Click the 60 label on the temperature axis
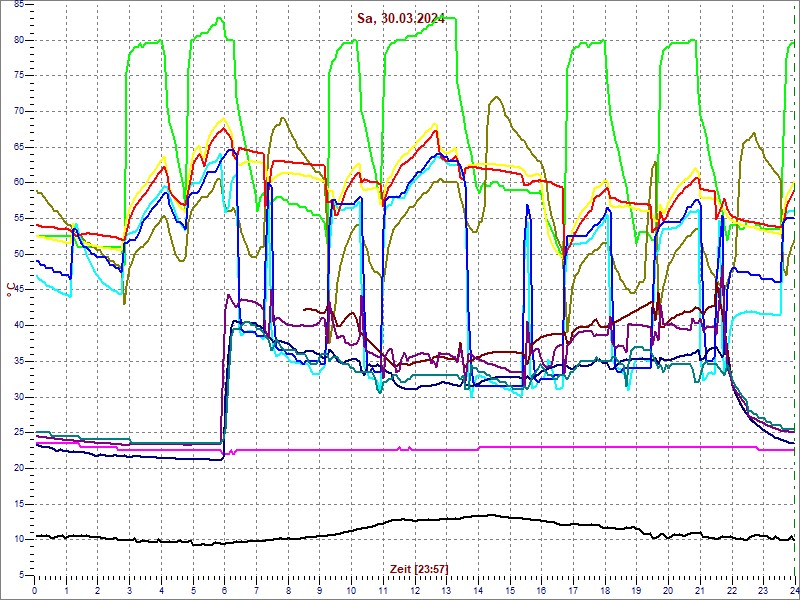800x600 pixels. [x=18, y=183]
